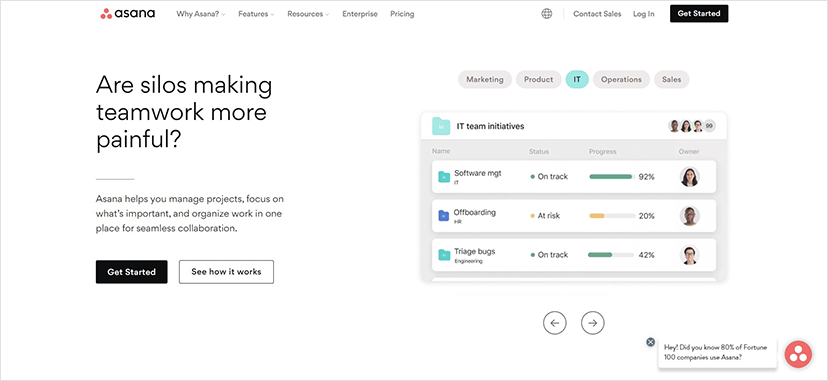This screenshot has height=381, width=828.
Task: Select the Operations tab
Action: tap(622, 80)
